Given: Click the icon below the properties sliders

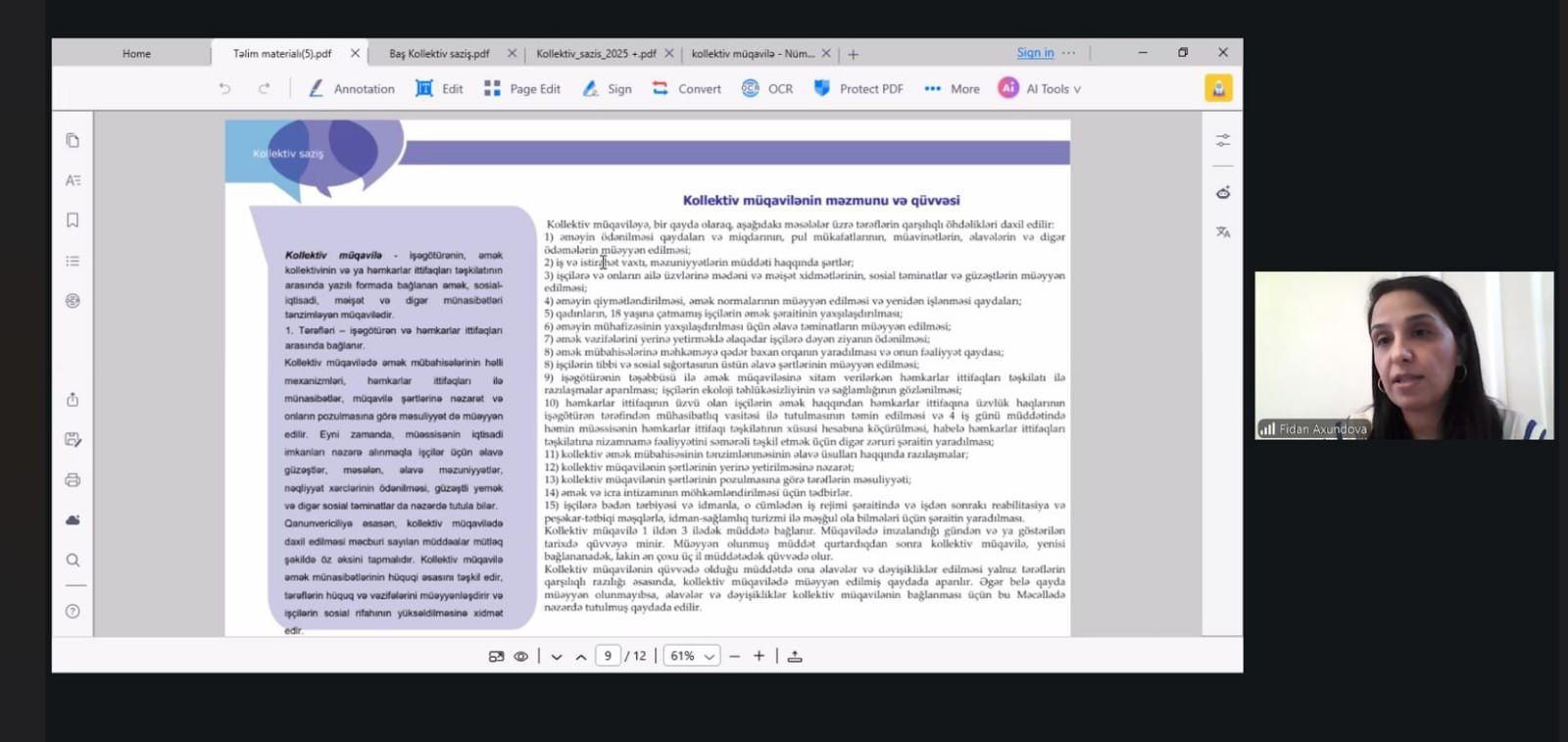Looking at the screenshot, I should [1223, 192].
